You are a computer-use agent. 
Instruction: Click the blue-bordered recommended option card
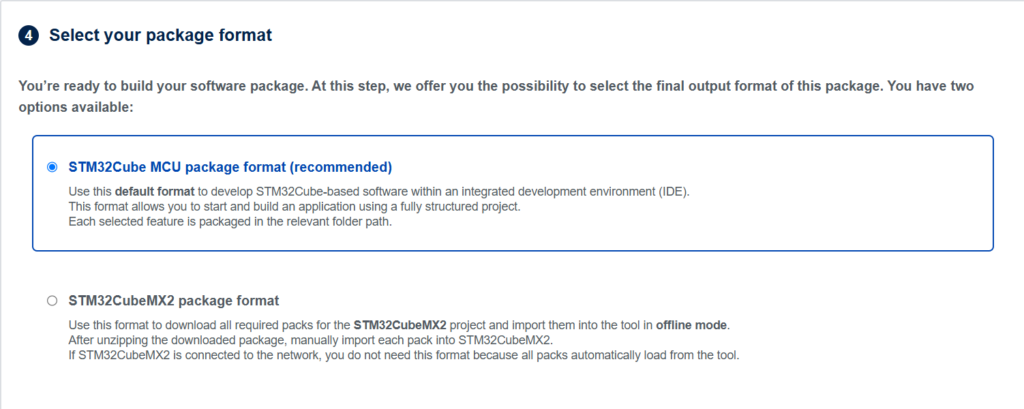point(513,193)
